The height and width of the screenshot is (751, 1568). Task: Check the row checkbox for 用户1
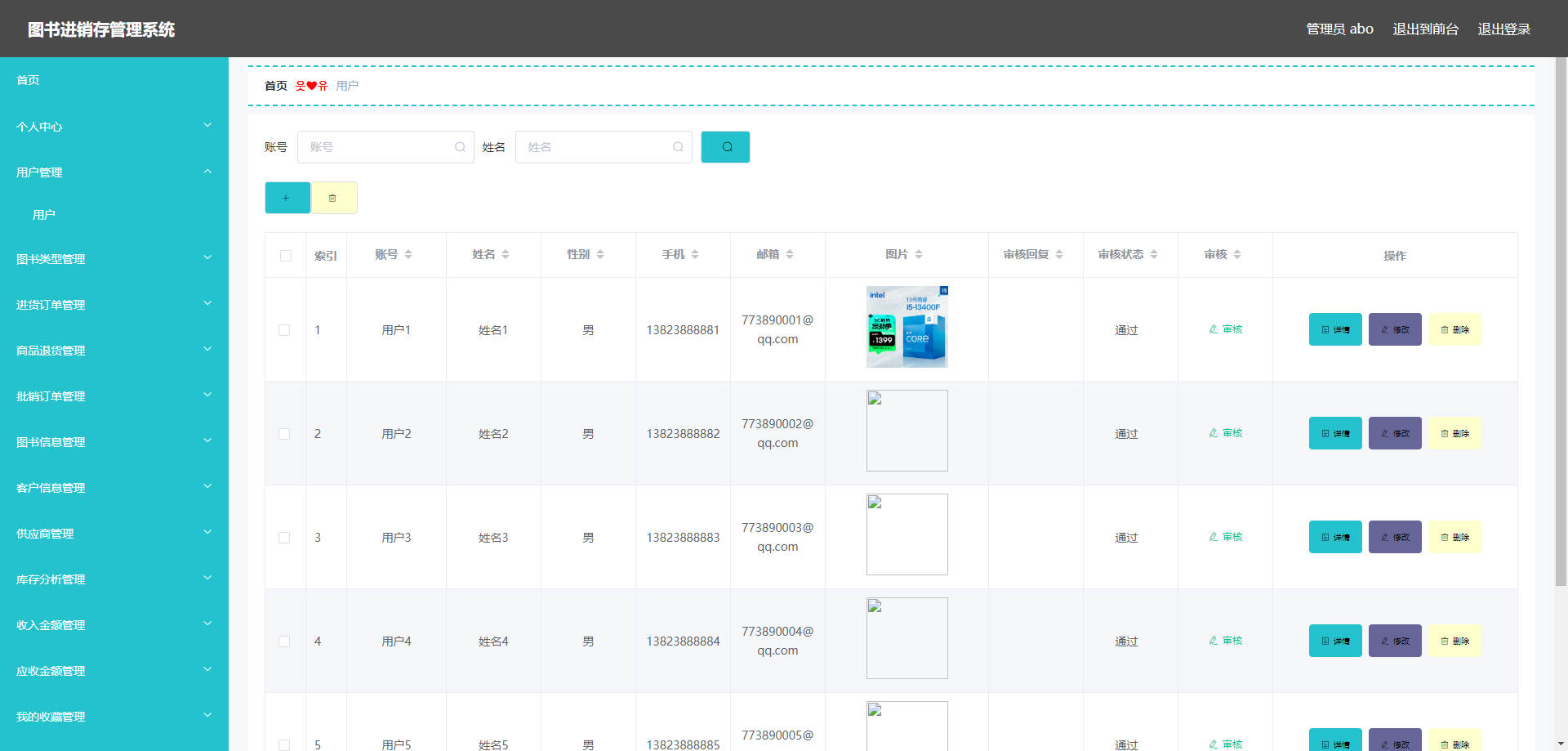tap(284, 330)
